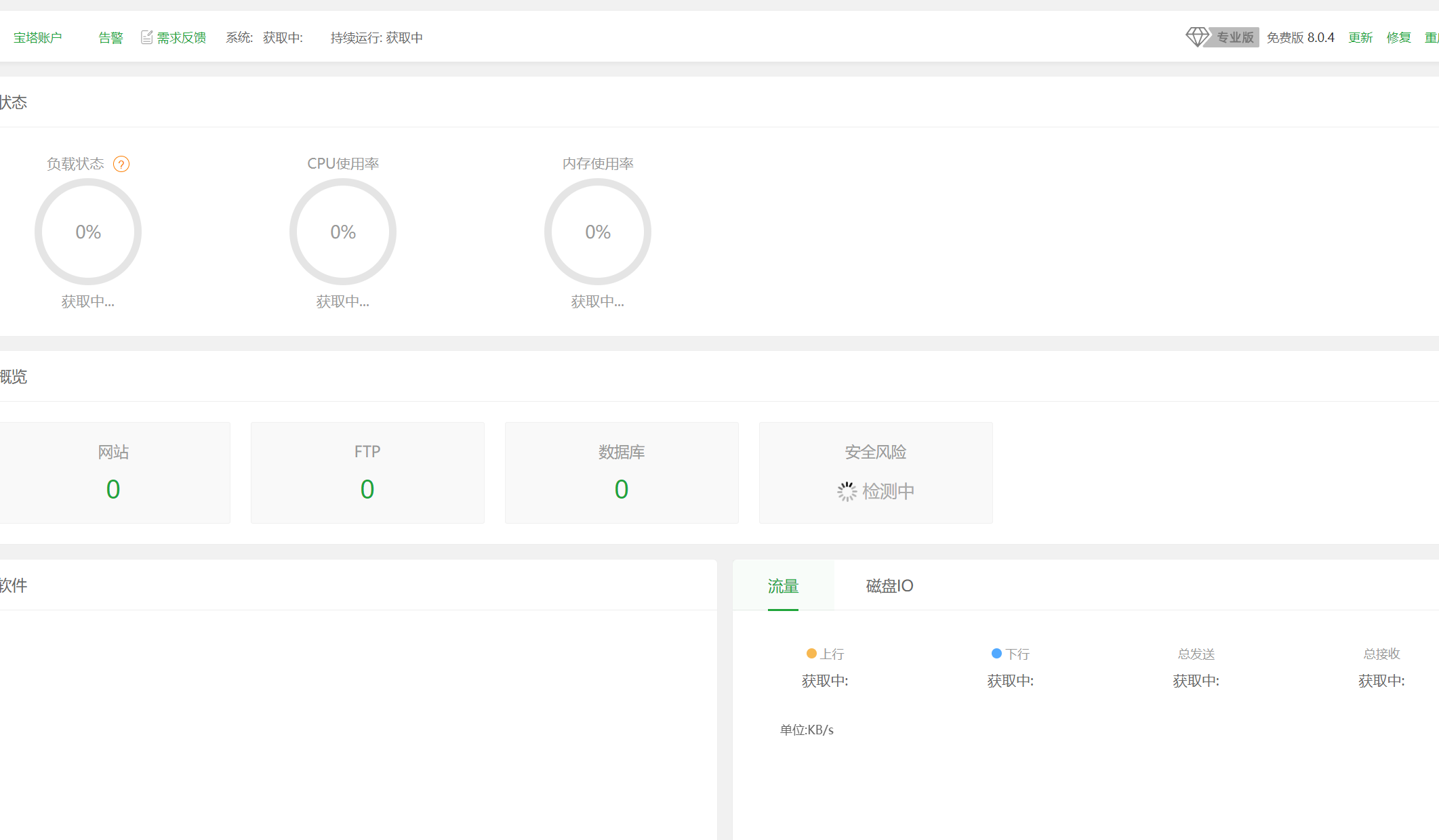
Task: Switch to the 磁盘IO tab
Action: (889, 586)
